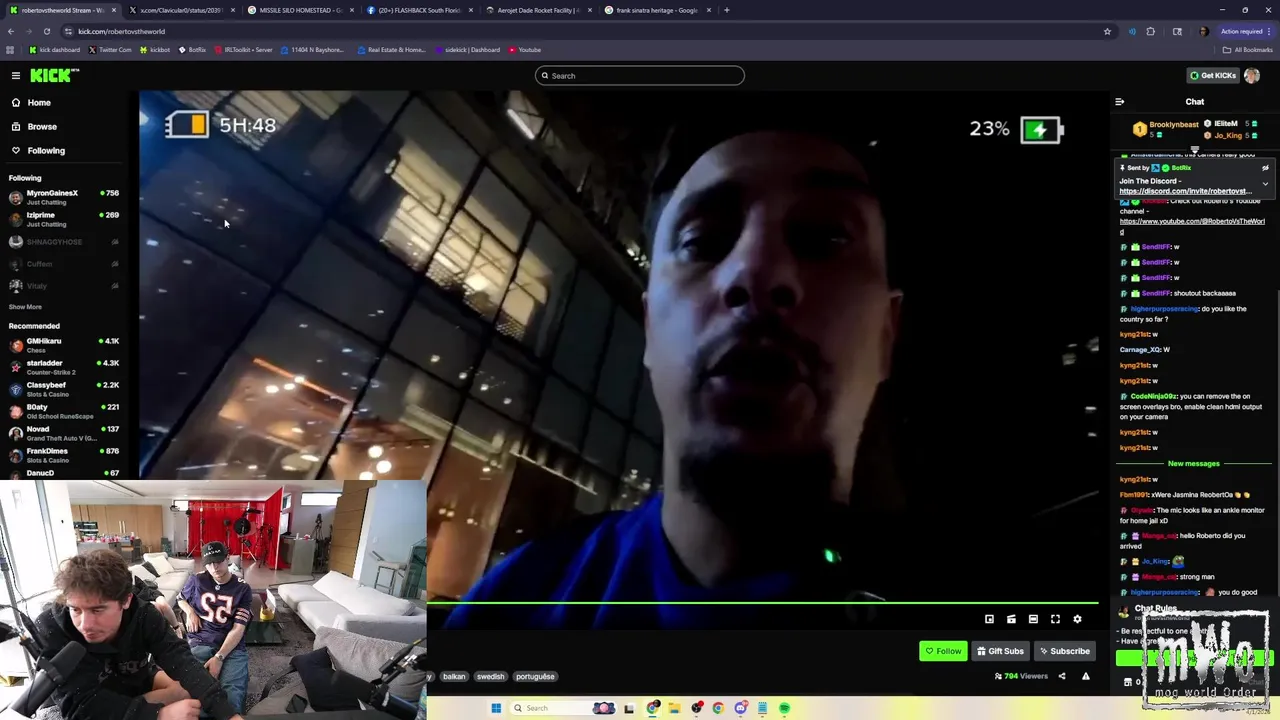The width and height of the screenshot is (1280, 720).
Task: Open a new browser tab
Action: pyautogui.click(x=727, y=10)
